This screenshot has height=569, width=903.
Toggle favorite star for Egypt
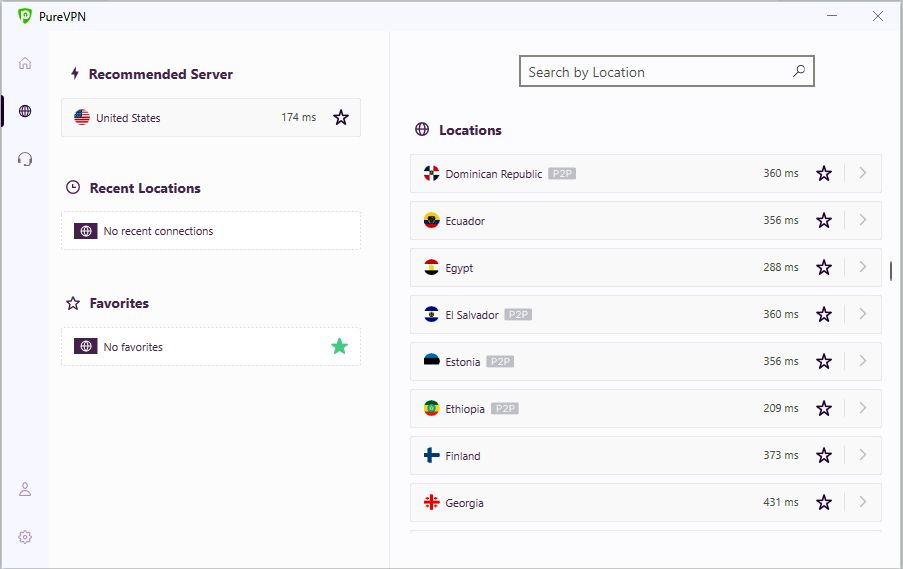click(824, 268)
